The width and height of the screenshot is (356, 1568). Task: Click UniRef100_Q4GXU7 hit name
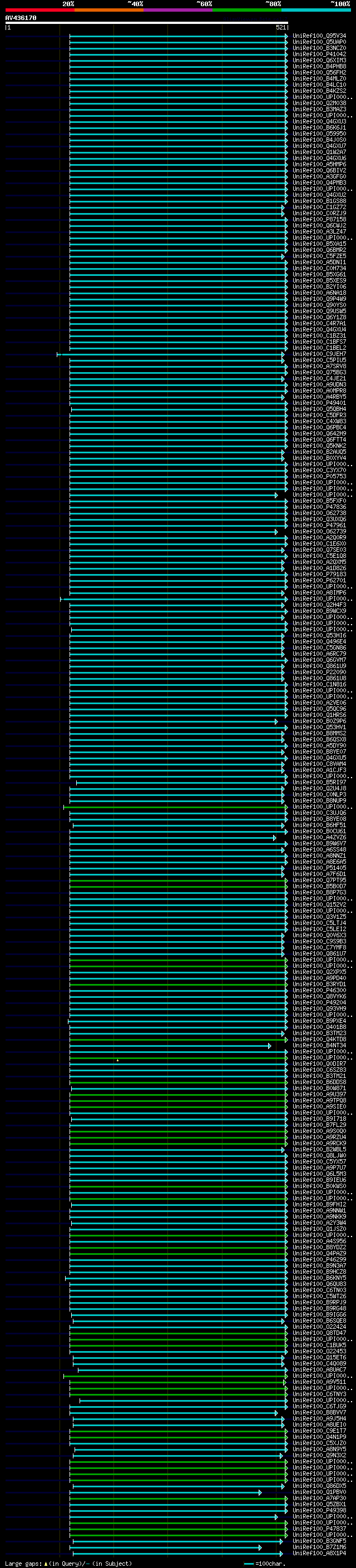[x=319, y=146]
